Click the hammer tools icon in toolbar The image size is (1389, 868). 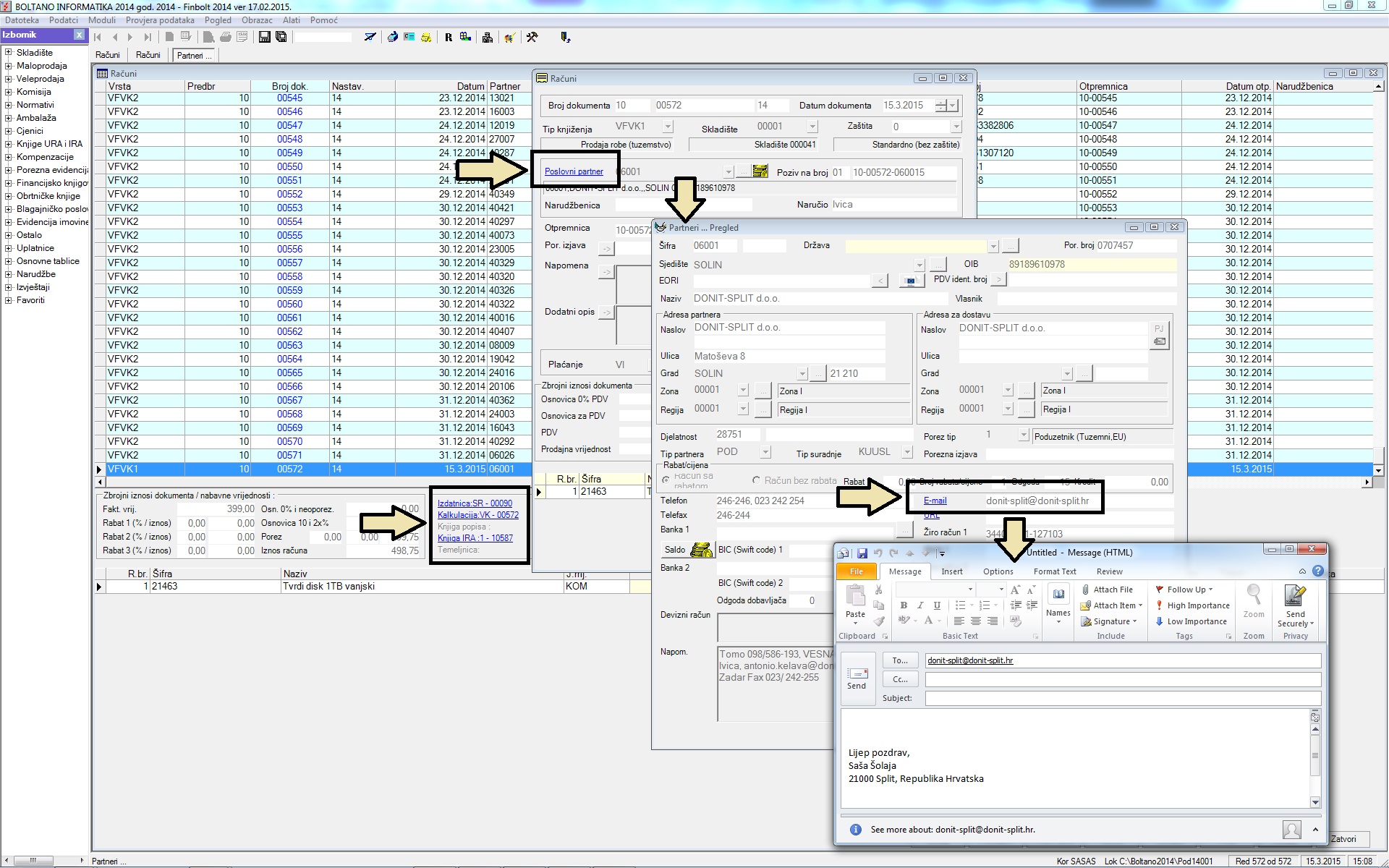pyautogui.click(x=532, y=37)
